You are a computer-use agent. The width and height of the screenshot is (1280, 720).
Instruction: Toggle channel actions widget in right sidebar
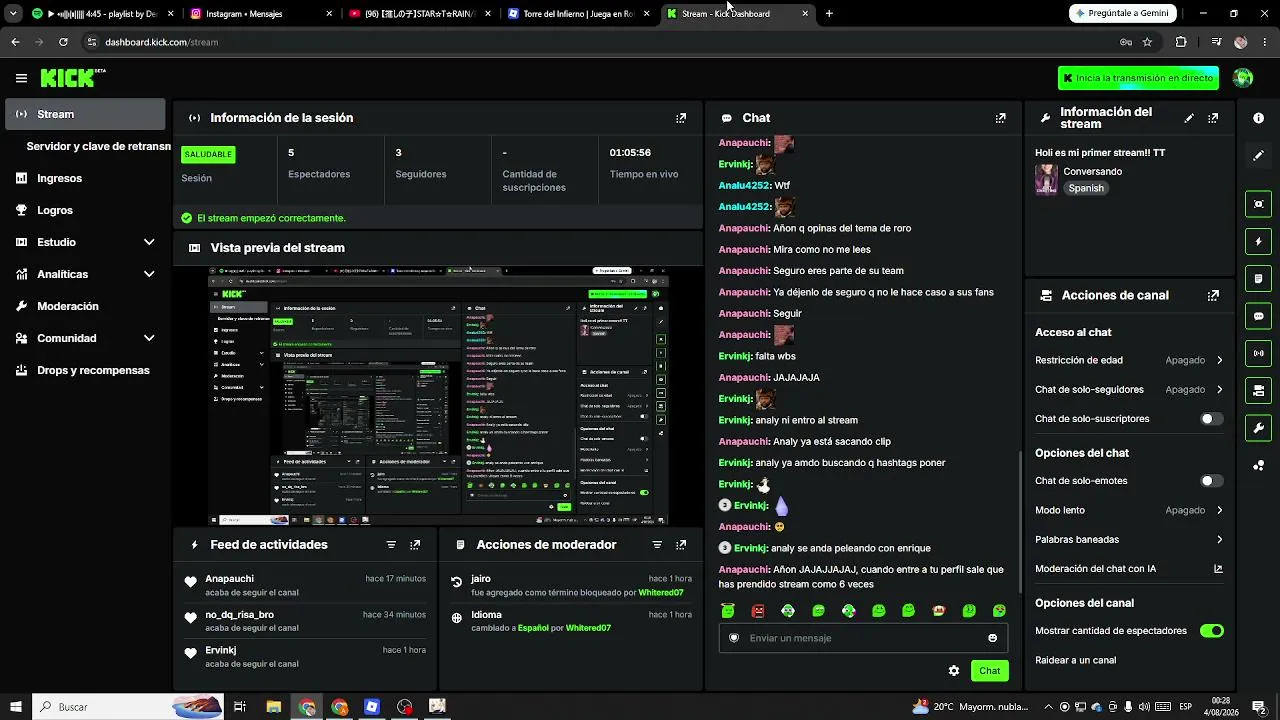click(x=1258, y=390)
